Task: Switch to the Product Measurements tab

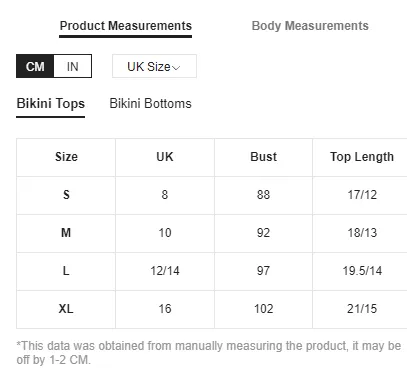Action: pos(126,26)
